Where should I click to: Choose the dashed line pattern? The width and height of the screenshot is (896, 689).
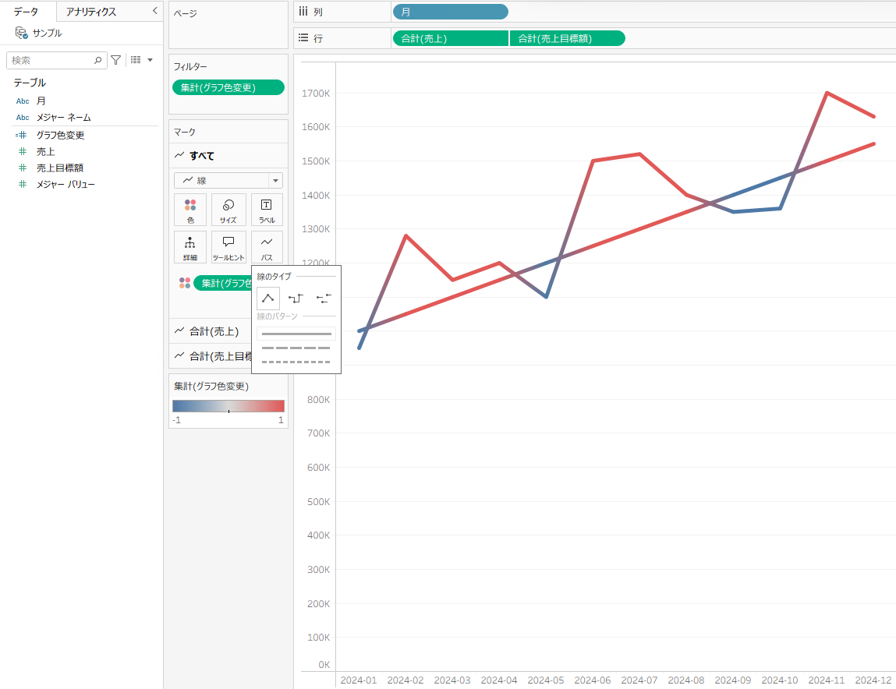tap(295, 348)
